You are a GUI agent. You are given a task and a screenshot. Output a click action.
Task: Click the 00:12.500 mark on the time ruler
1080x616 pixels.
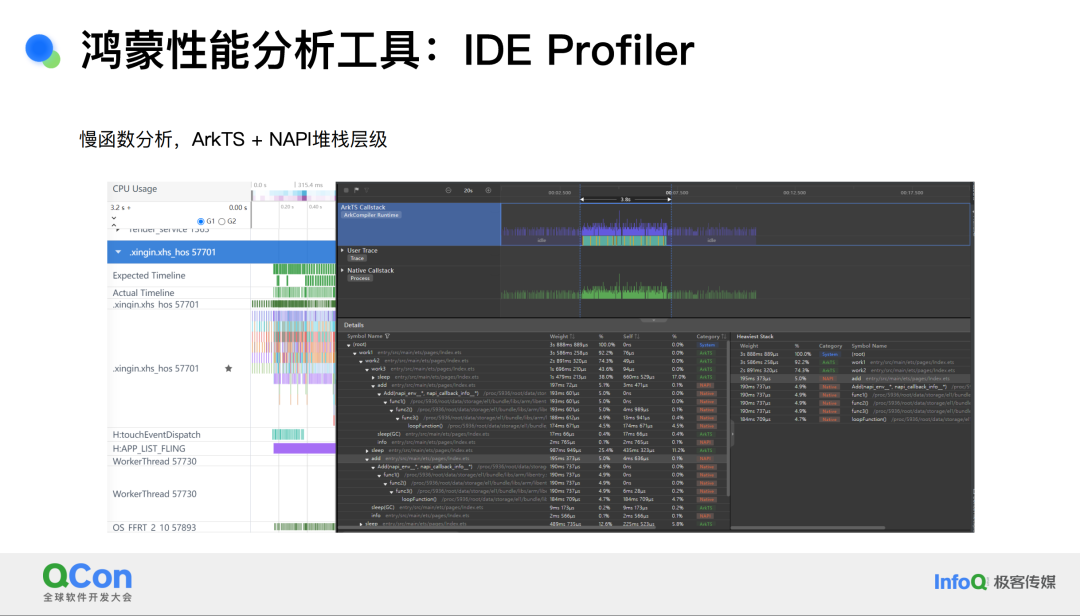tap(794, 193)
